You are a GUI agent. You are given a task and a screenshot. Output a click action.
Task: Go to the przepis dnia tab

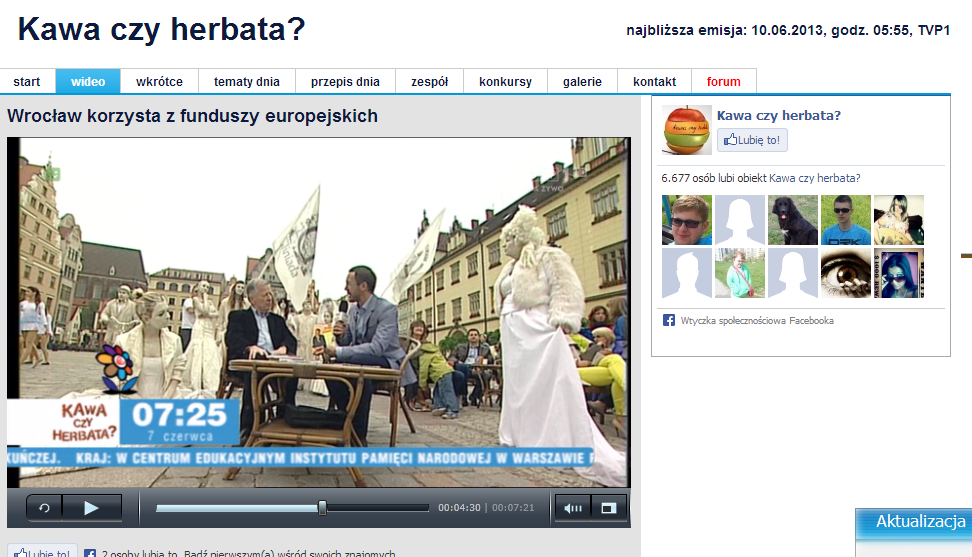(345, 82)
